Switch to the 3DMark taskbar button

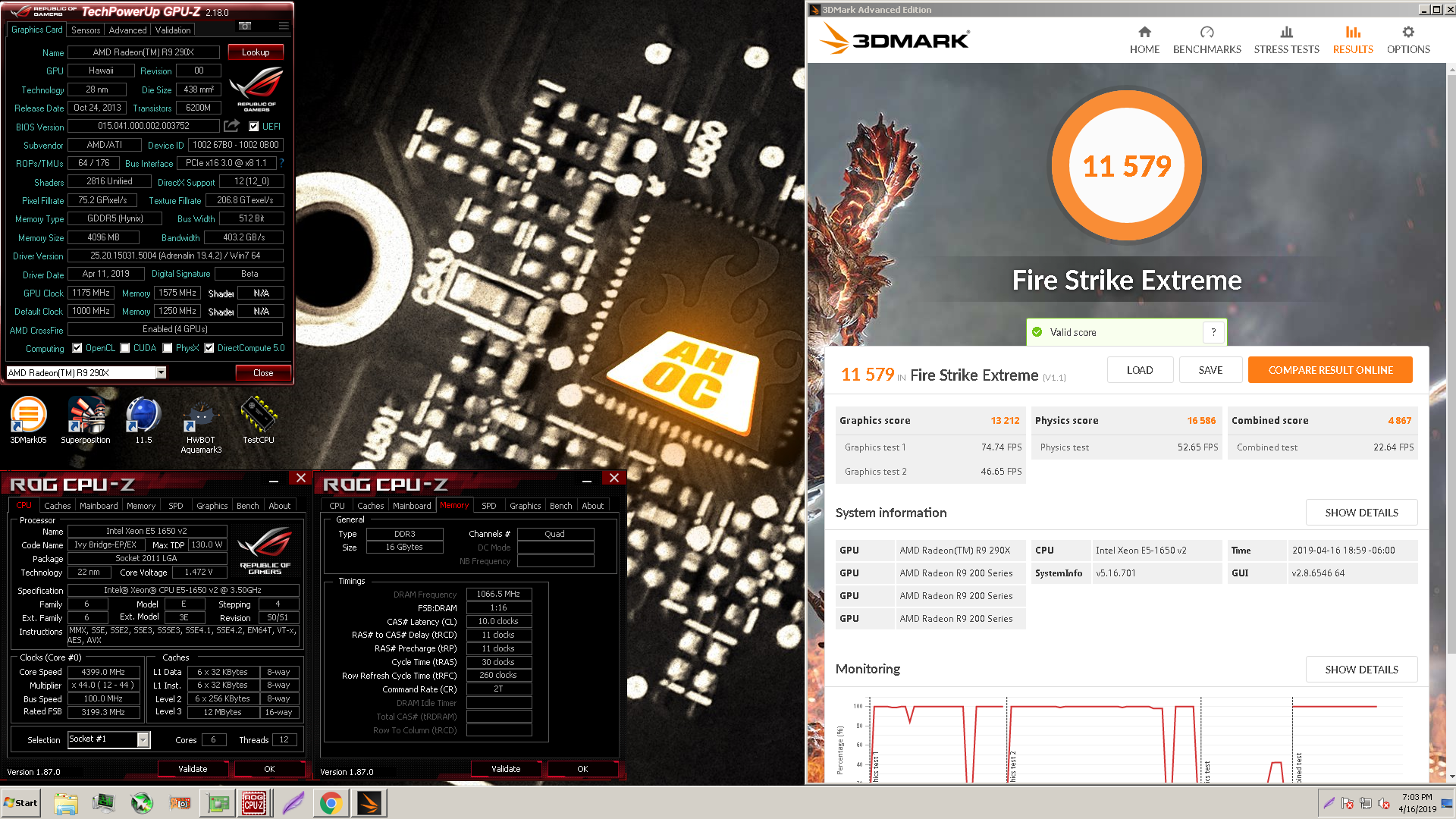pyautogui.click(x=369, y=803)
